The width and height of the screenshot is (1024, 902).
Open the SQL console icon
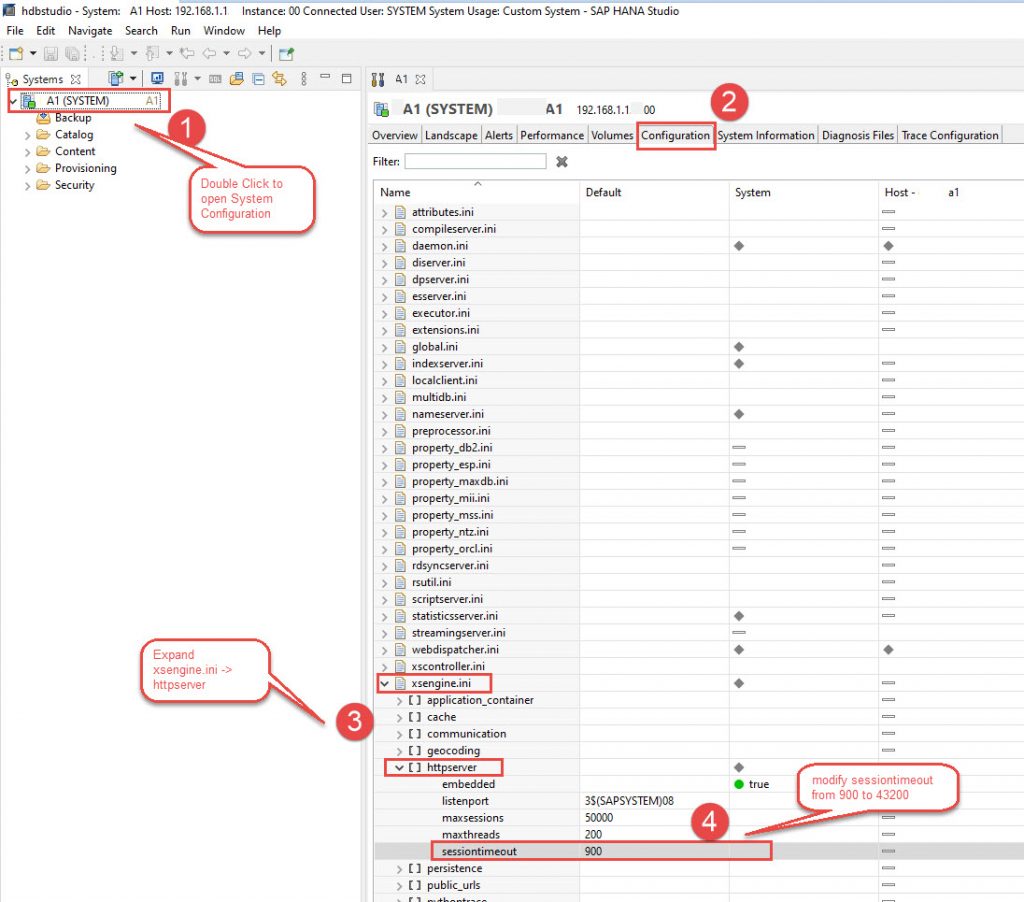215,79
